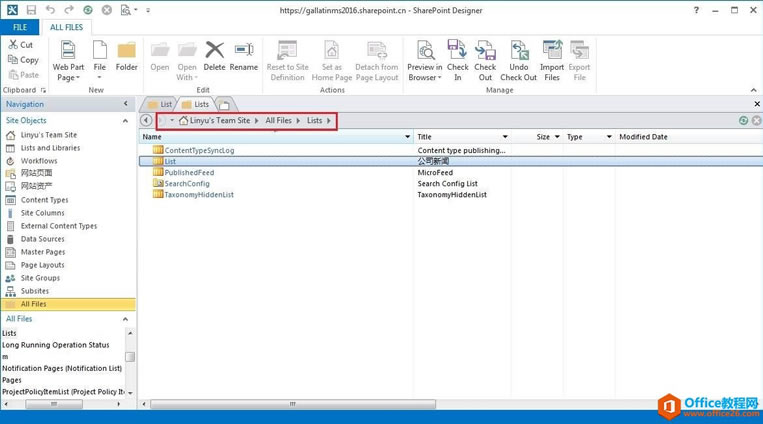Open Master Pages in Site Objects
This screenshot has height=424, width=763.
(x=42, y=252)
